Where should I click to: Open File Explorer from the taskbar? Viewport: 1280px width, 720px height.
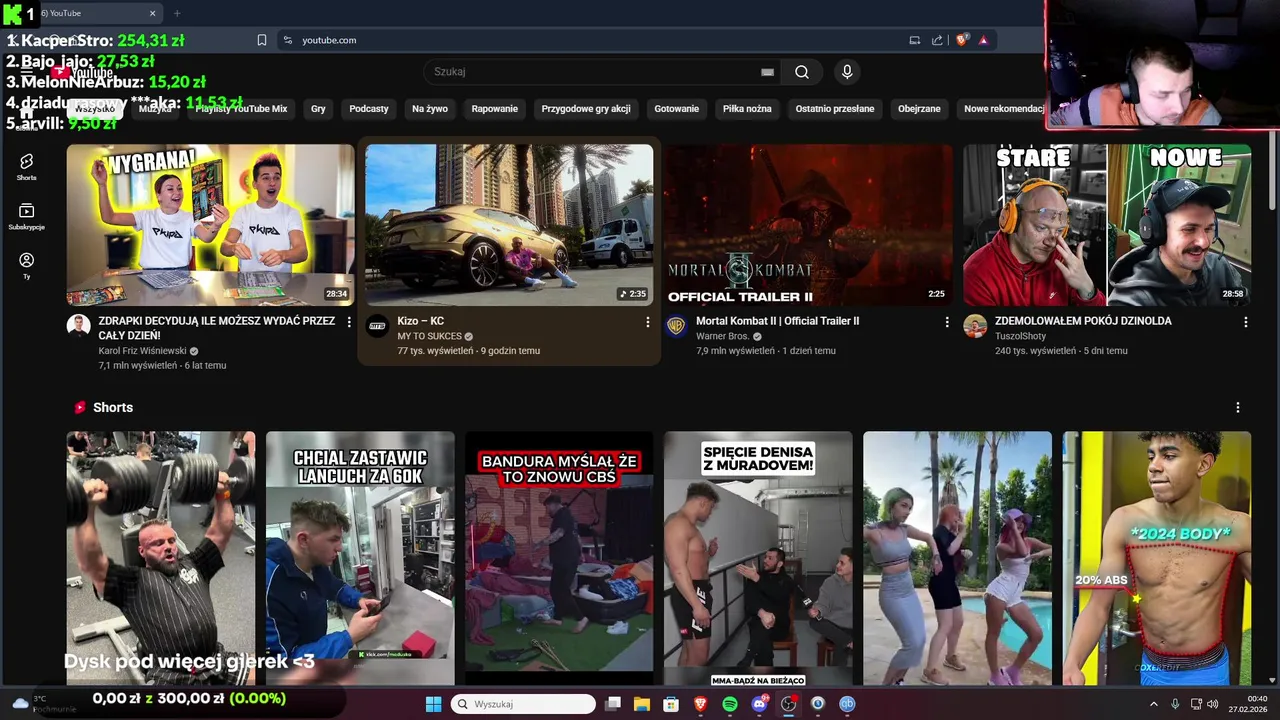[x=642, y=704]
